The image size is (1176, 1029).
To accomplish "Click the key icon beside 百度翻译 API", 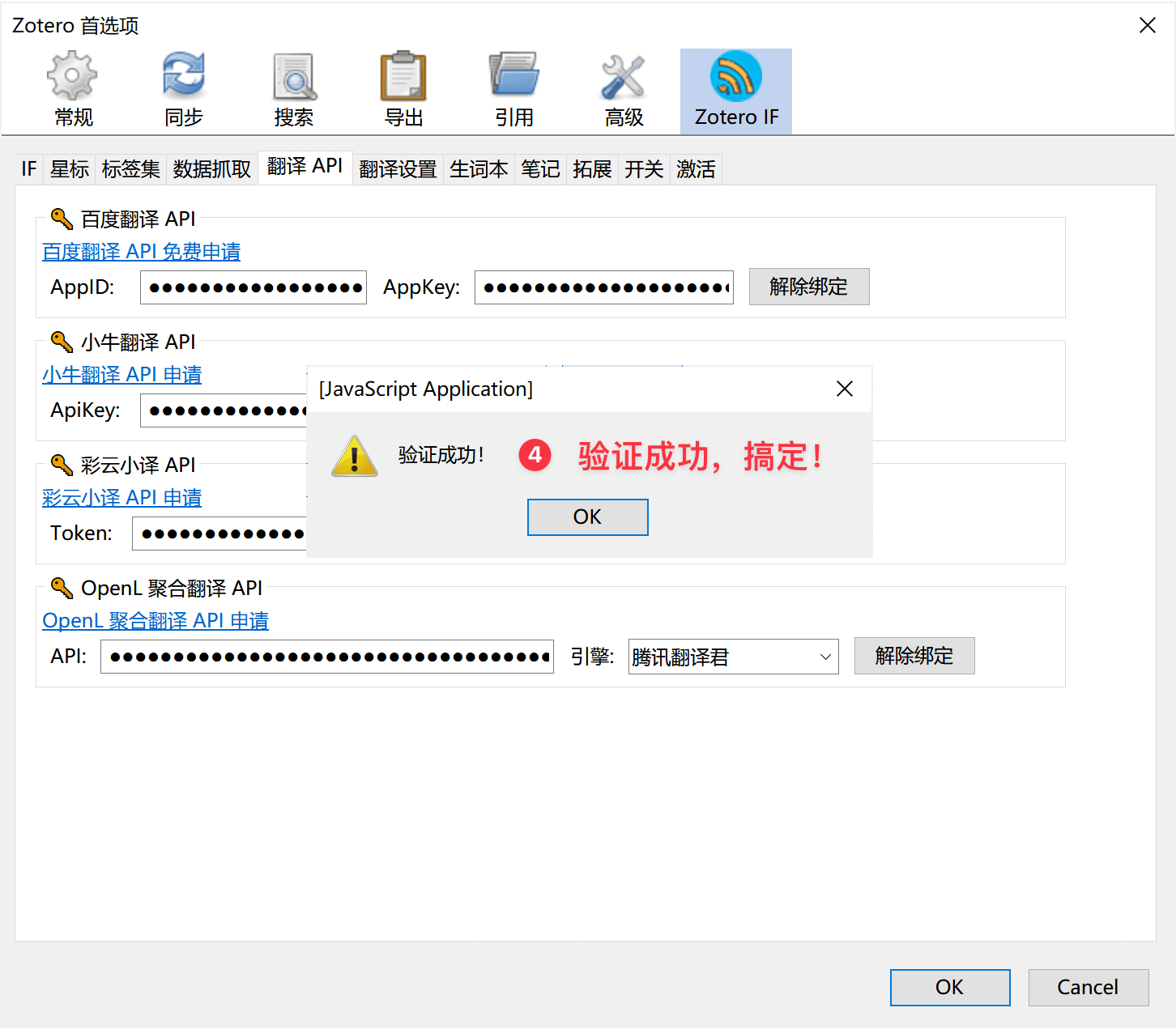I will click(62, 219).
